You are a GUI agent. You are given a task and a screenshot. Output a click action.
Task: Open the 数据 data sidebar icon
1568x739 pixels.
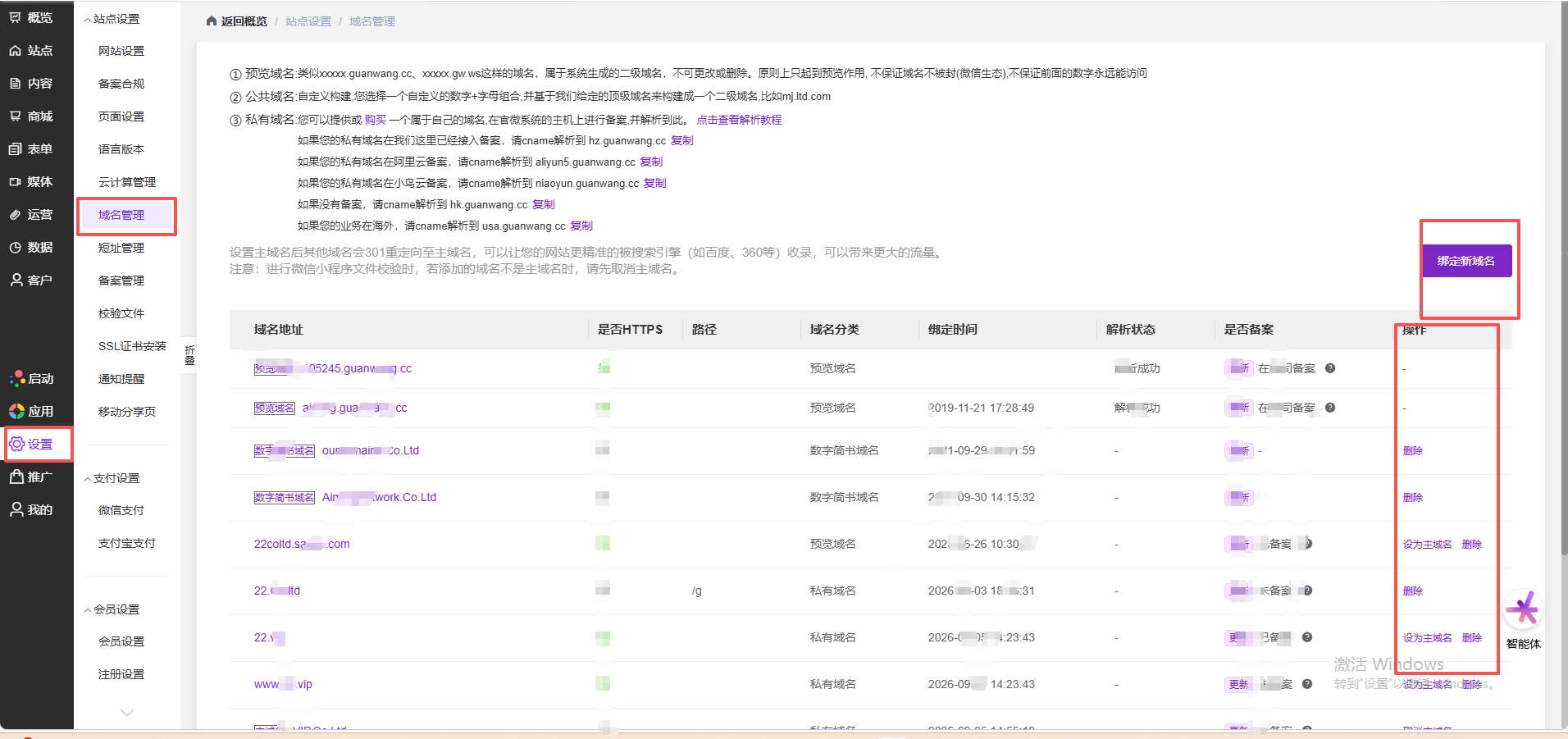pos(16,247)
